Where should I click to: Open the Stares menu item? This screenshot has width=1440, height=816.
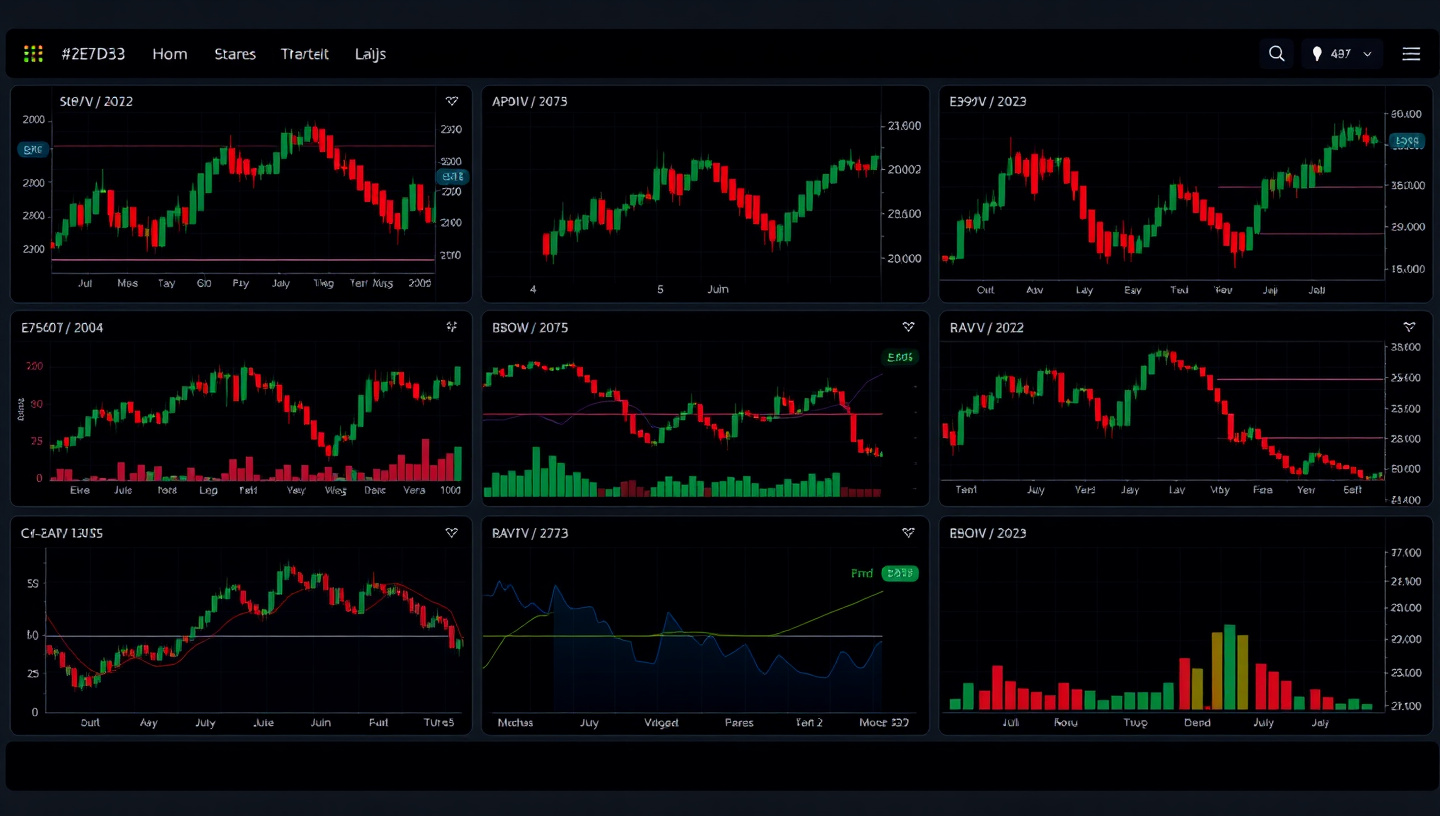tap(235, 54)
